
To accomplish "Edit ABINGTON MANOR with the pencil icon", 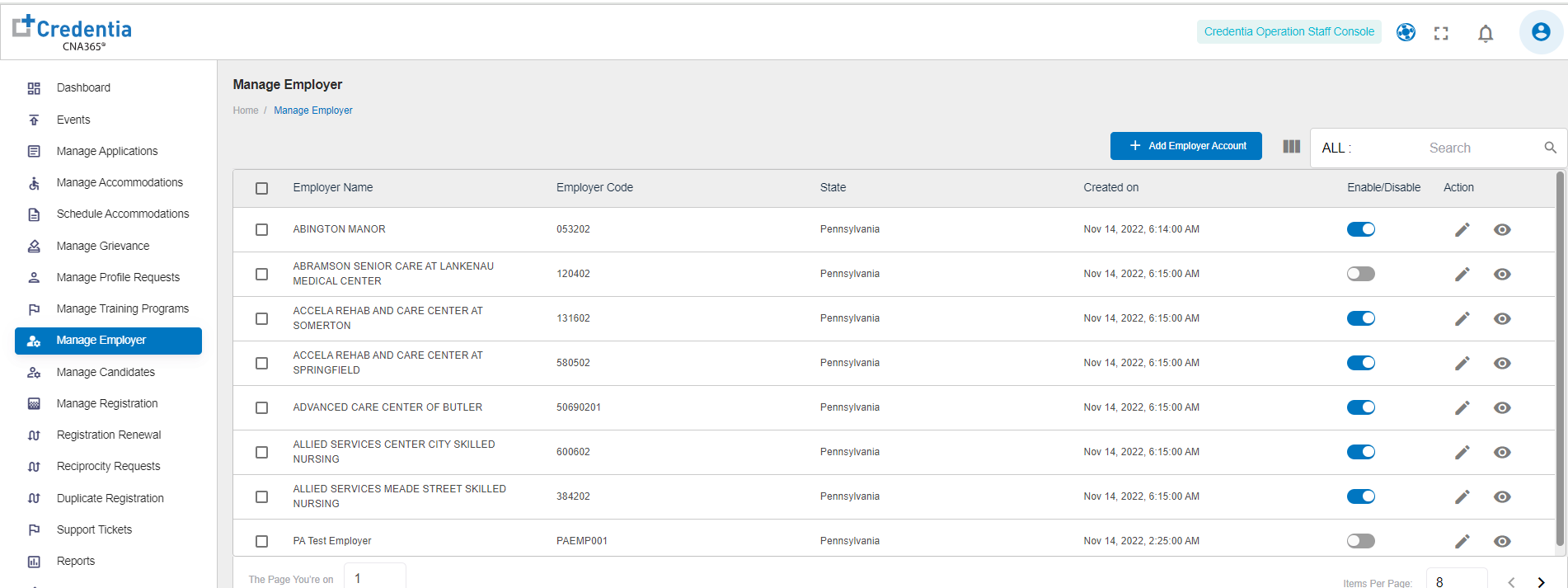I will (x=1462, y=230).
